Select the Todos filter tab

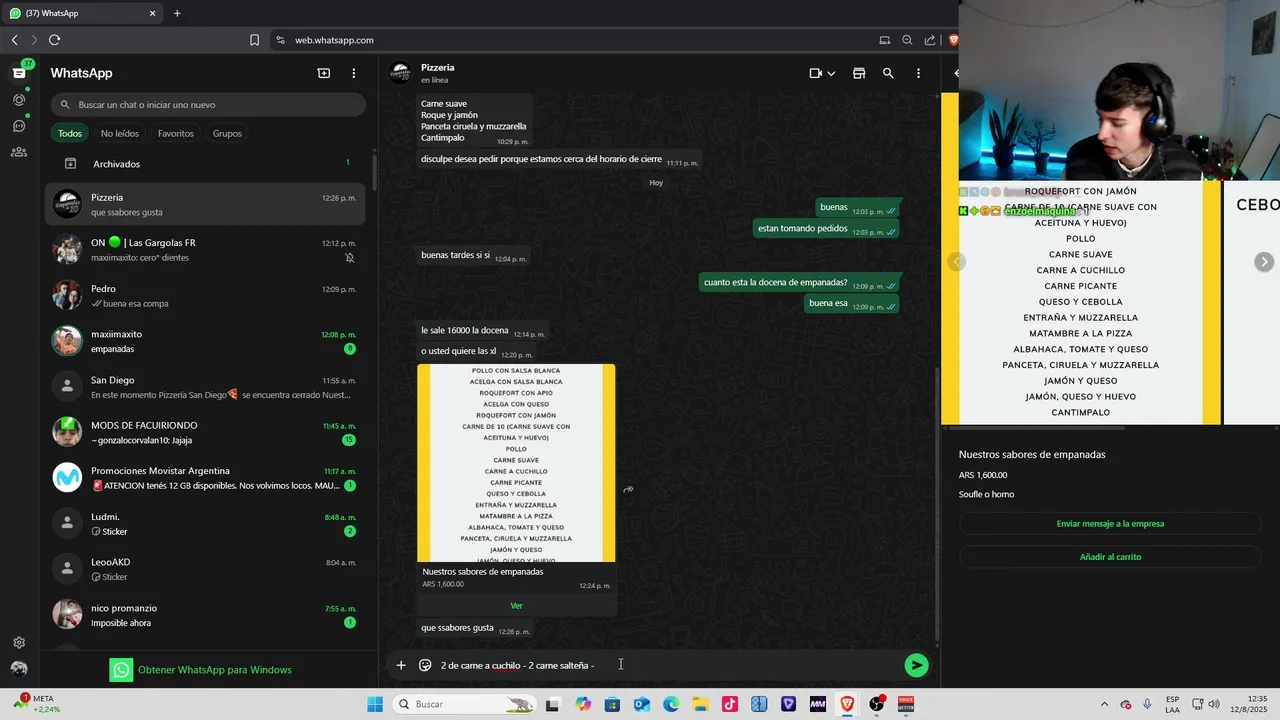click(70, 133)
